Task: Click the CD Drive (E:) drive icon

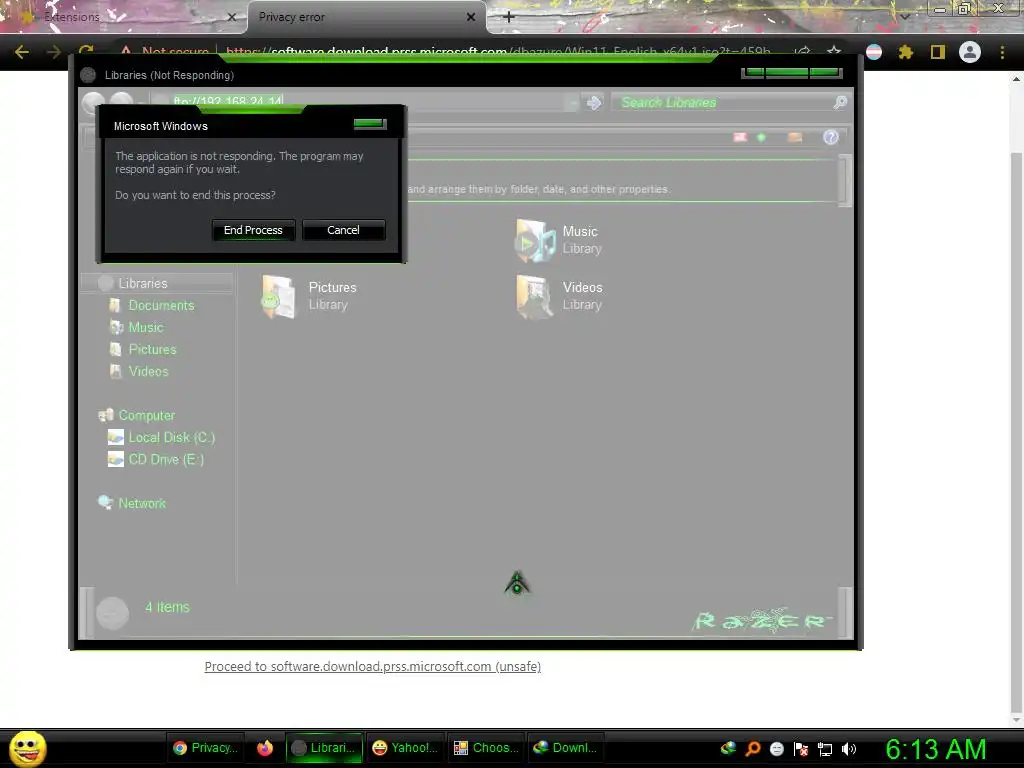Action: (116, 460)
